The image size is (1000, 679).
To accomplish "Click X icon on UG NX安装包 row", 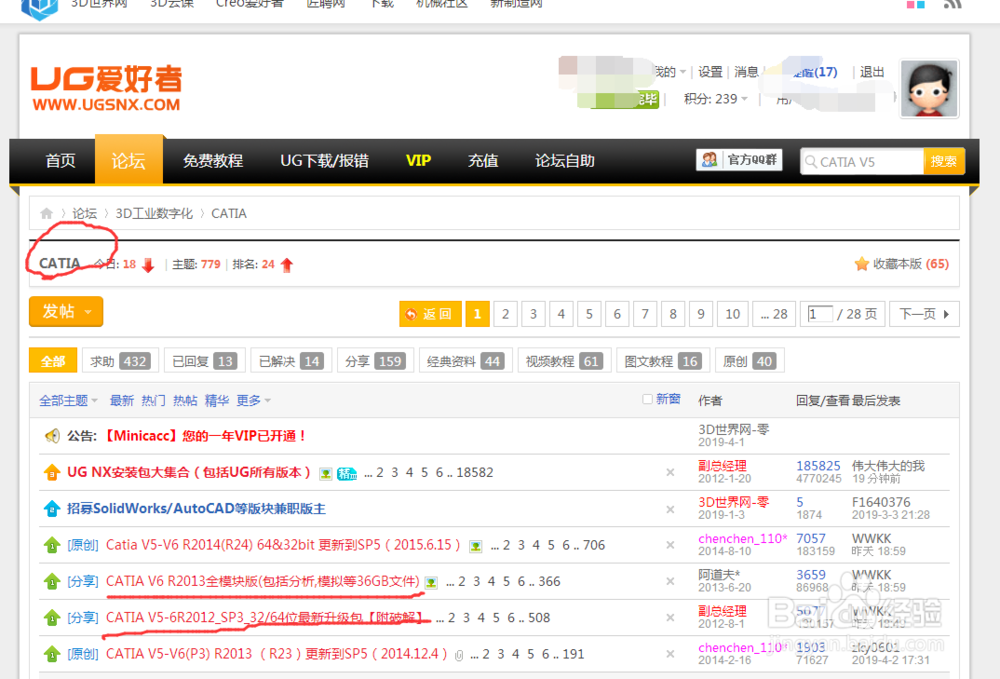I will (x=670, y=472).
